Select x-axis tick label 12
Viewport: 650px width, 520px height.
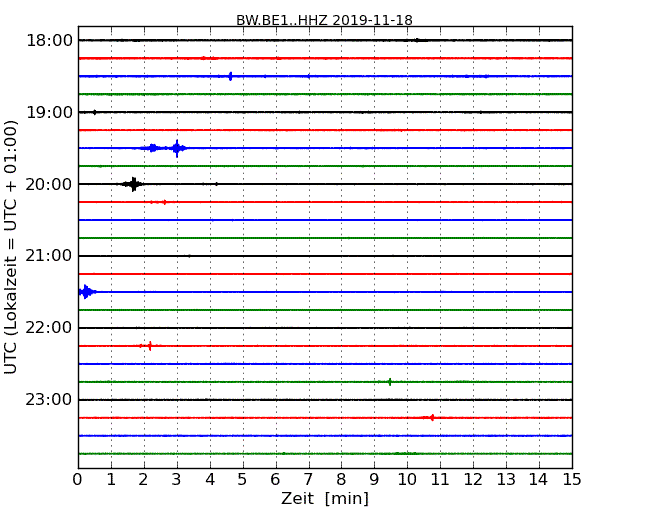pyautogui.click(x=473, y=479)
